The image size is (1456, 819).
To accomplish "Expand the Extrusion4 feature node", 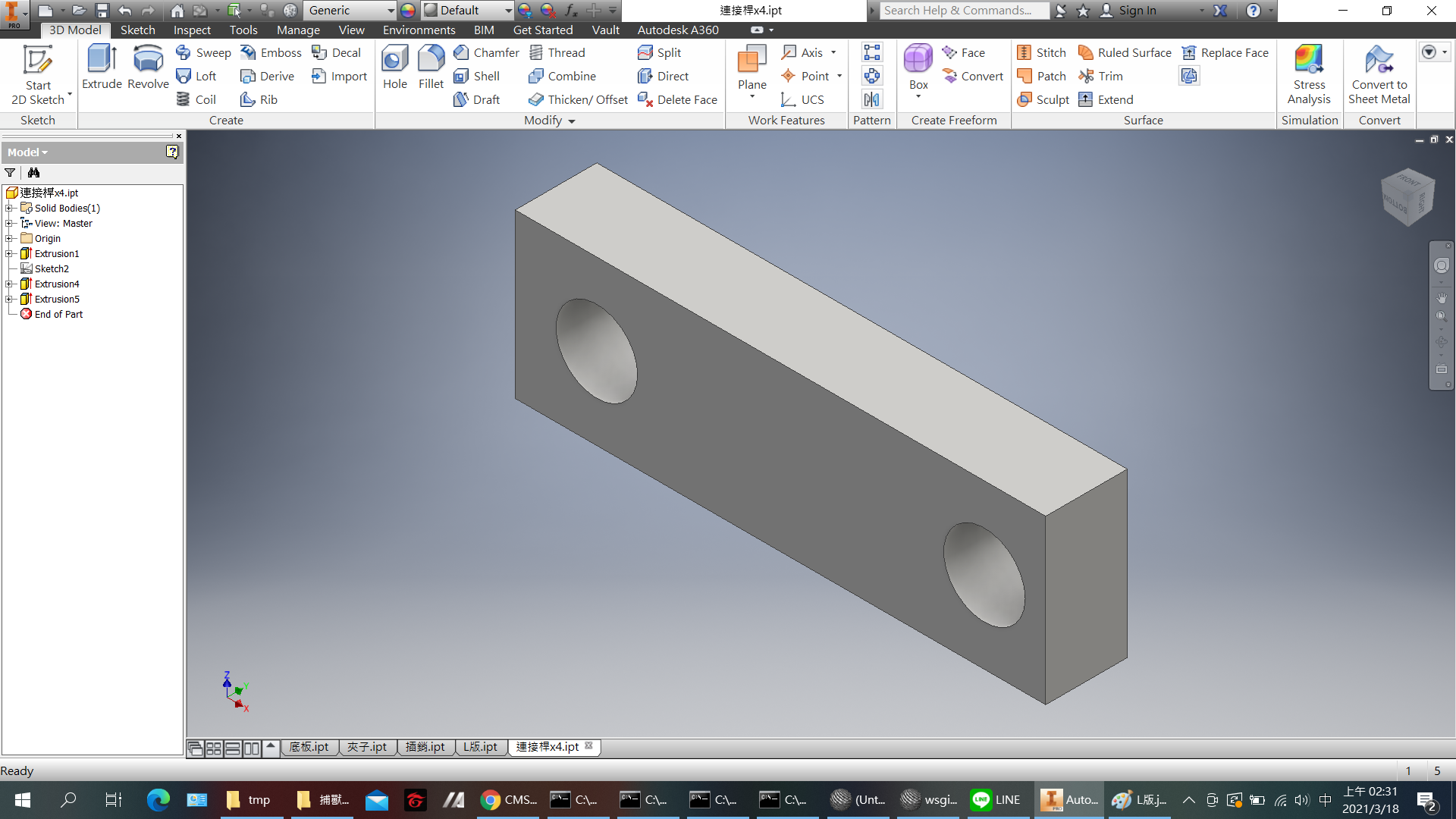I will (9, 284).
